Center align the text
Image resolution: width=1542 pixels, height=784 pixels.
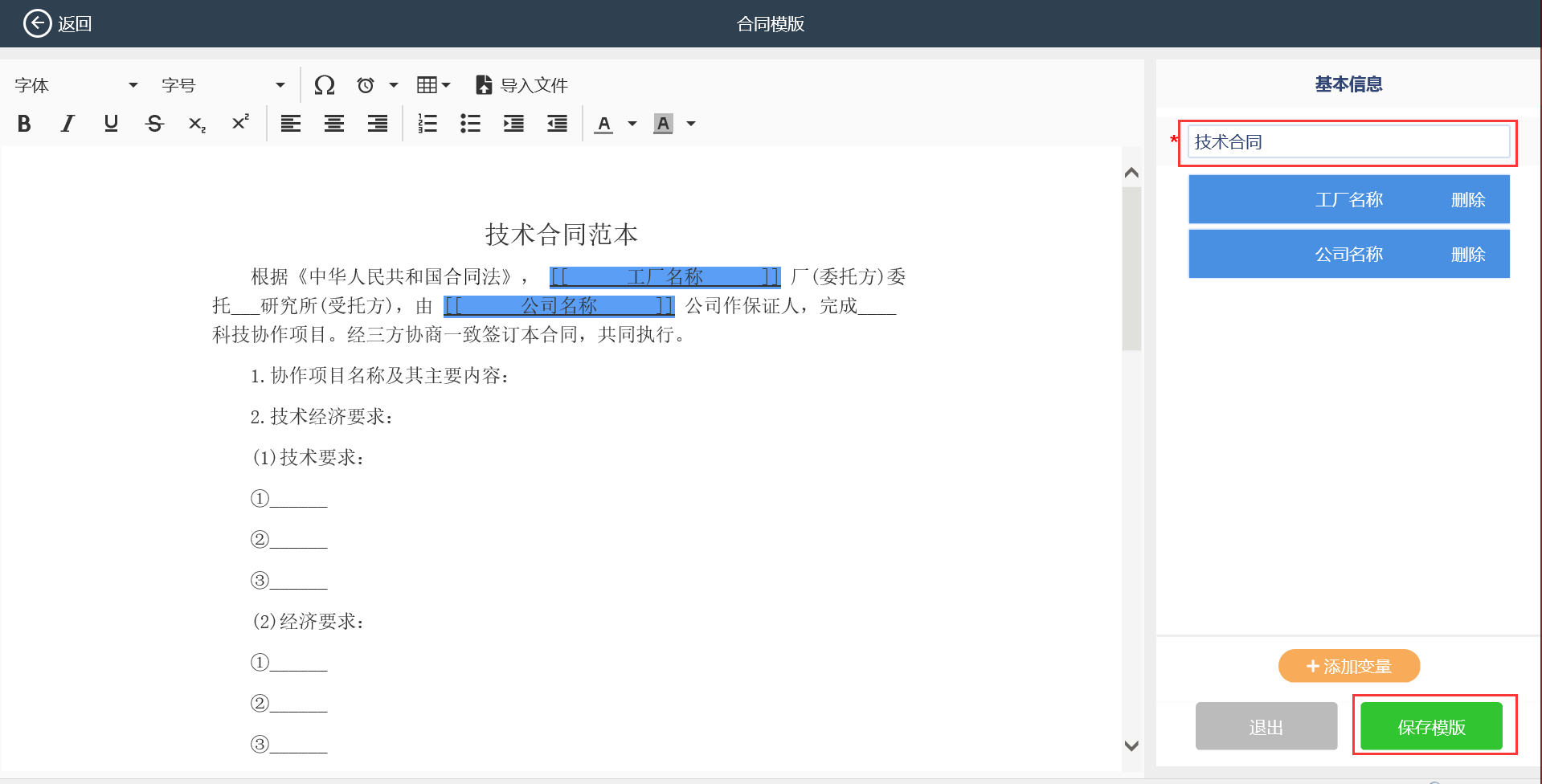click(334, 124)
